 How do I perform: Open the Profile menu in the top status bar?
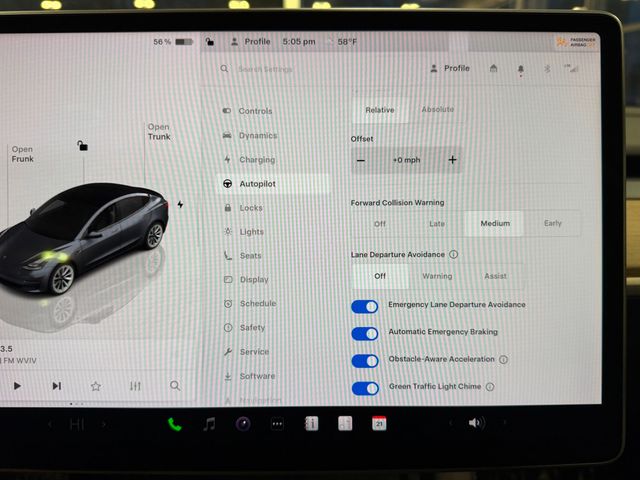[x=251, y=42]
